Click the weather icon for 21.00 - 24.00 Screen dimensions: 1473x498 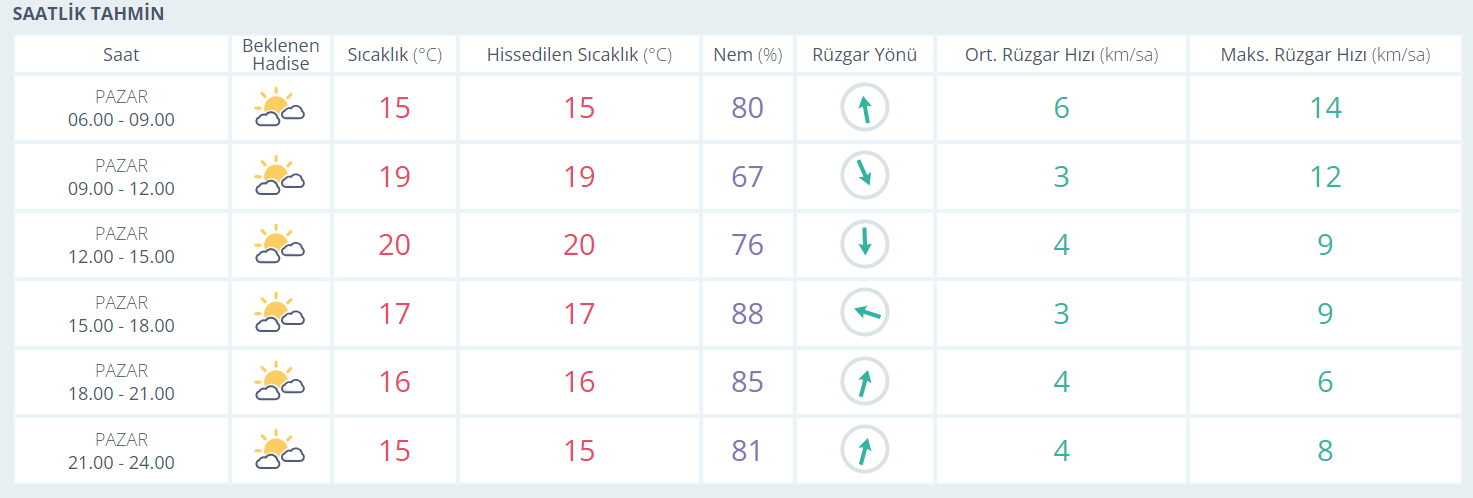pyautogui.click(x=280, y=450)
